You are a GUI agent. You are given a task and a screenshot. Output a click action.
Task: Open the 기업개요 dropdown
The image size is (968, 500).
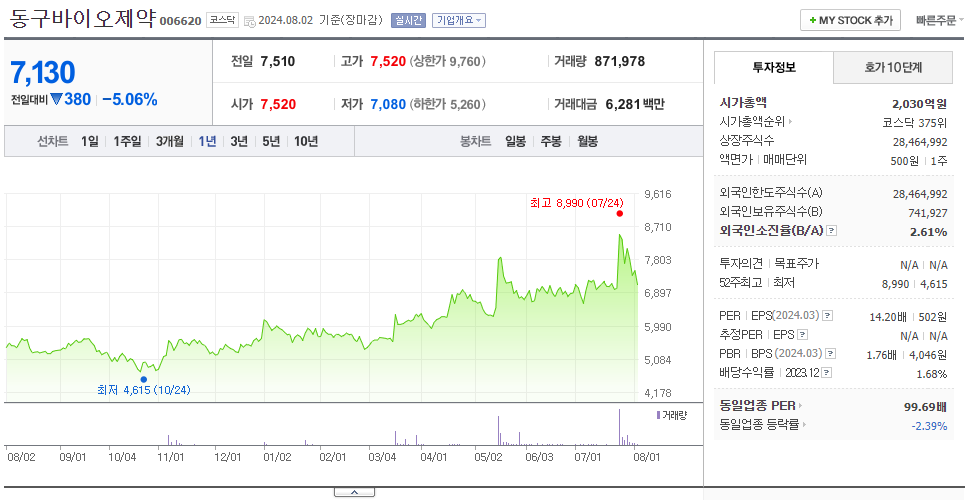[x=459, y=20]
